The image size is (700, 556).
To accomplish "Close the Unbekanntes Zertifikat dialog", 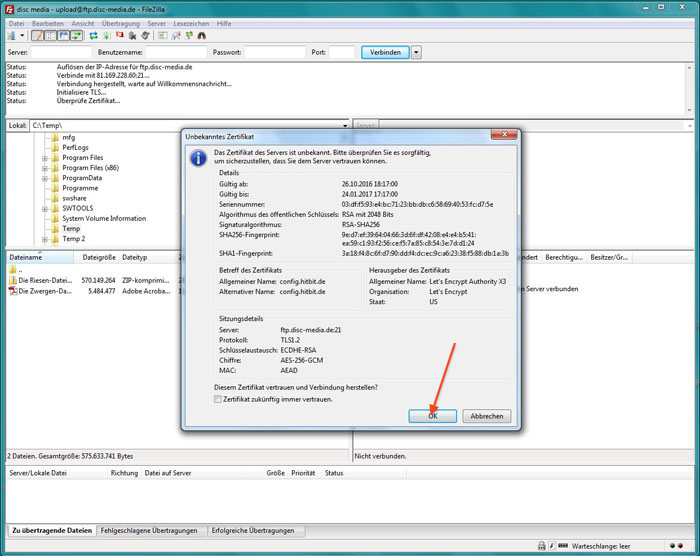I will [x=504, y=134].
